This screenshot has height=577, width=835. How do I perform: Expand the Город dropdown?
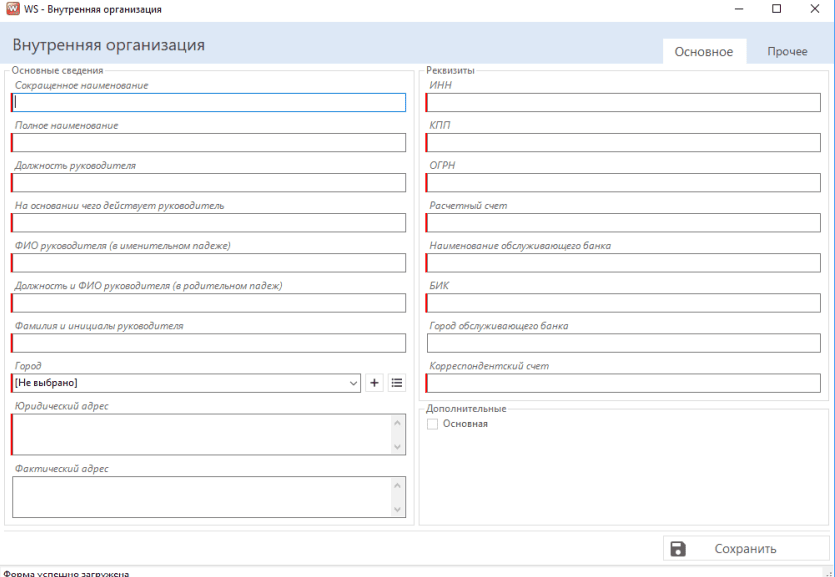(x=353, y=382)
